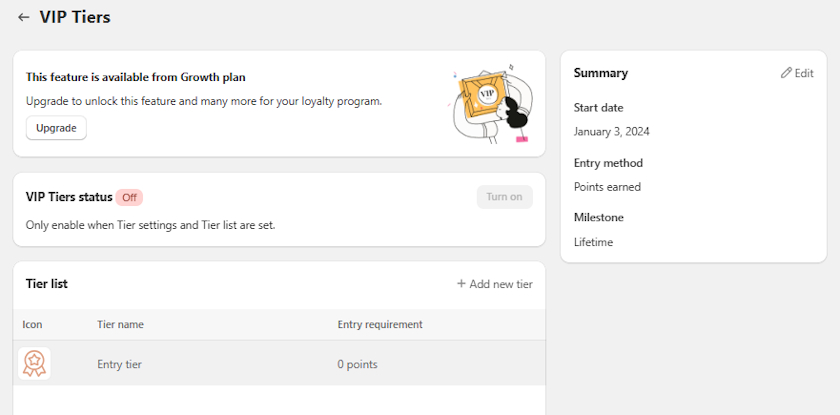
Task: Click the Summary heading
Action: [x=601, y=73]
